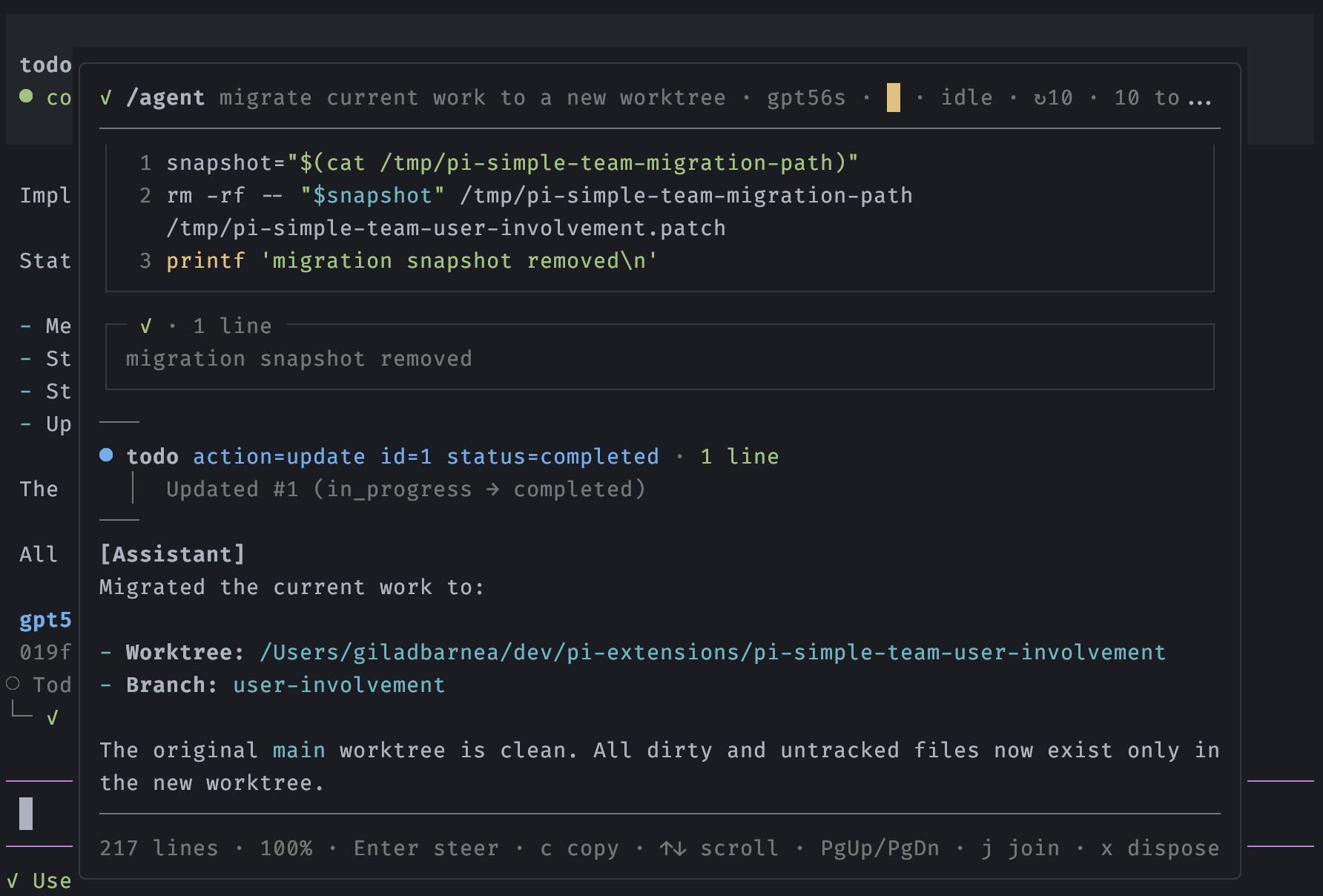Click the blue 'gpt5' label in background pane
Viewport: 1323px width, 896px height.
coord(45,620)
